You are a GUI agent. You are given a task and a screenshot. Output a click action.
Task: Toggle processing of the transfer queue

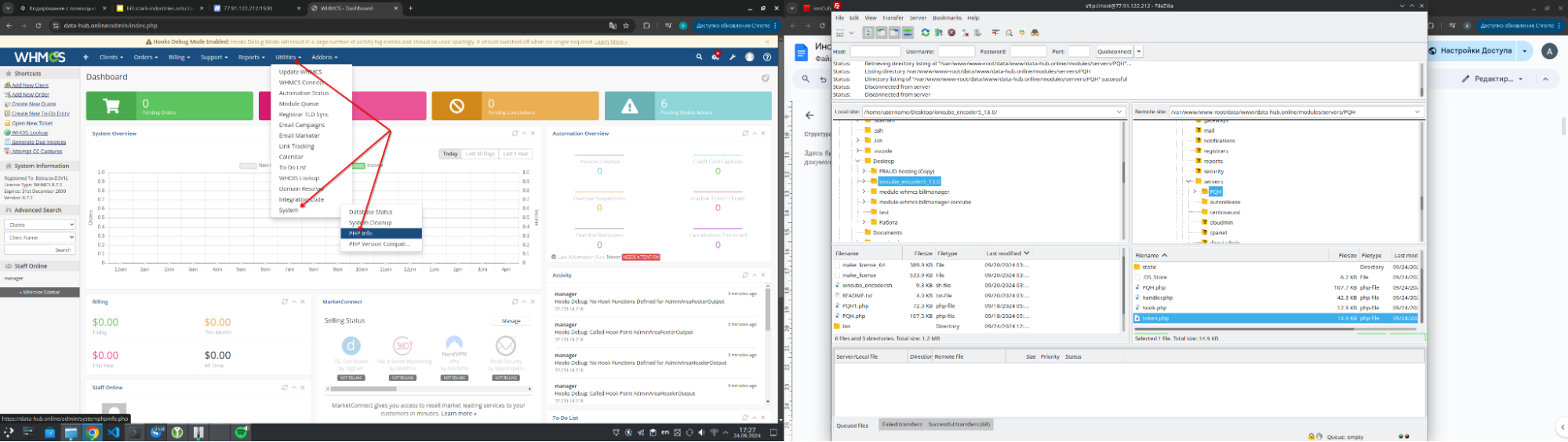coord(939,33)
